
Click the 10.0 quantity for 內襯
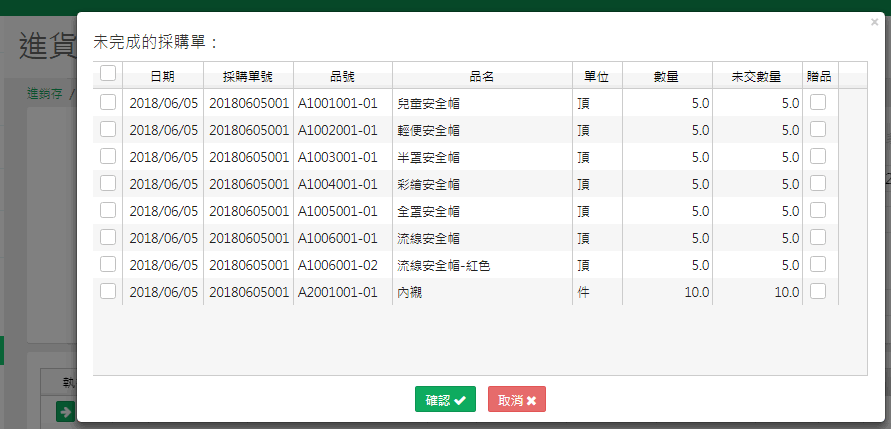[x=696, y=293]
